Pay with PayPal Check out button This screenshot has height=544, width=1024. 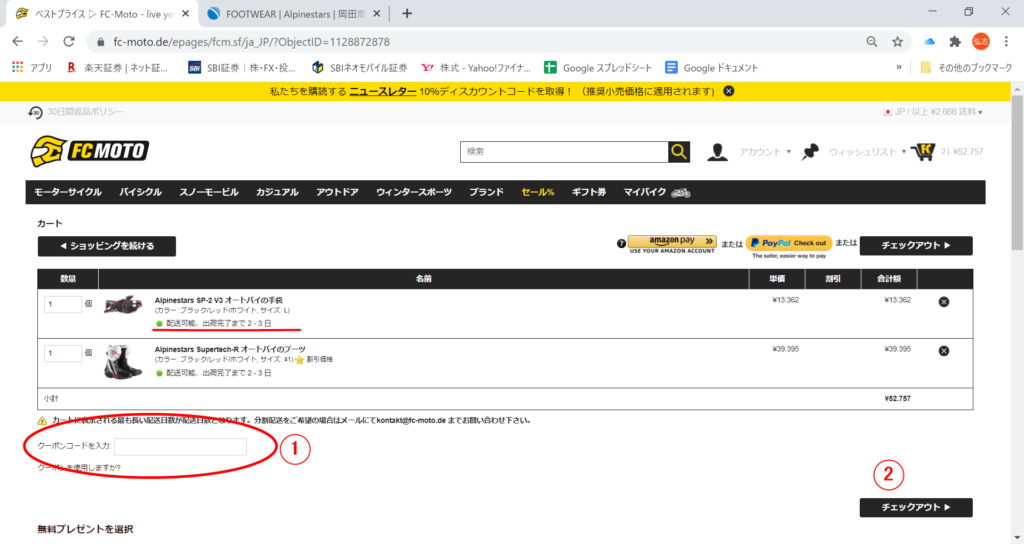point(789,243)
